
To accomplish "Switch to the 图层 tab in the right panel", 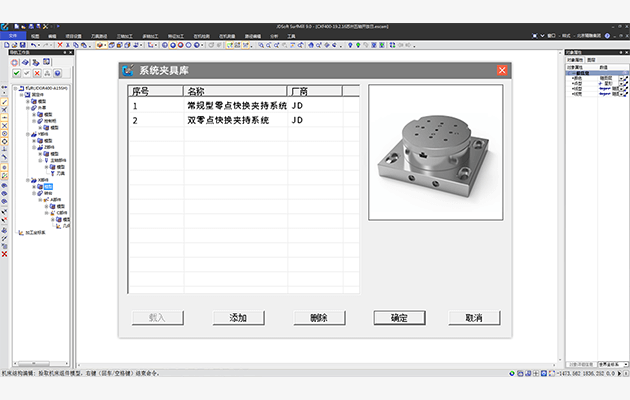I will pyautogui.click(x=591, y=60).
